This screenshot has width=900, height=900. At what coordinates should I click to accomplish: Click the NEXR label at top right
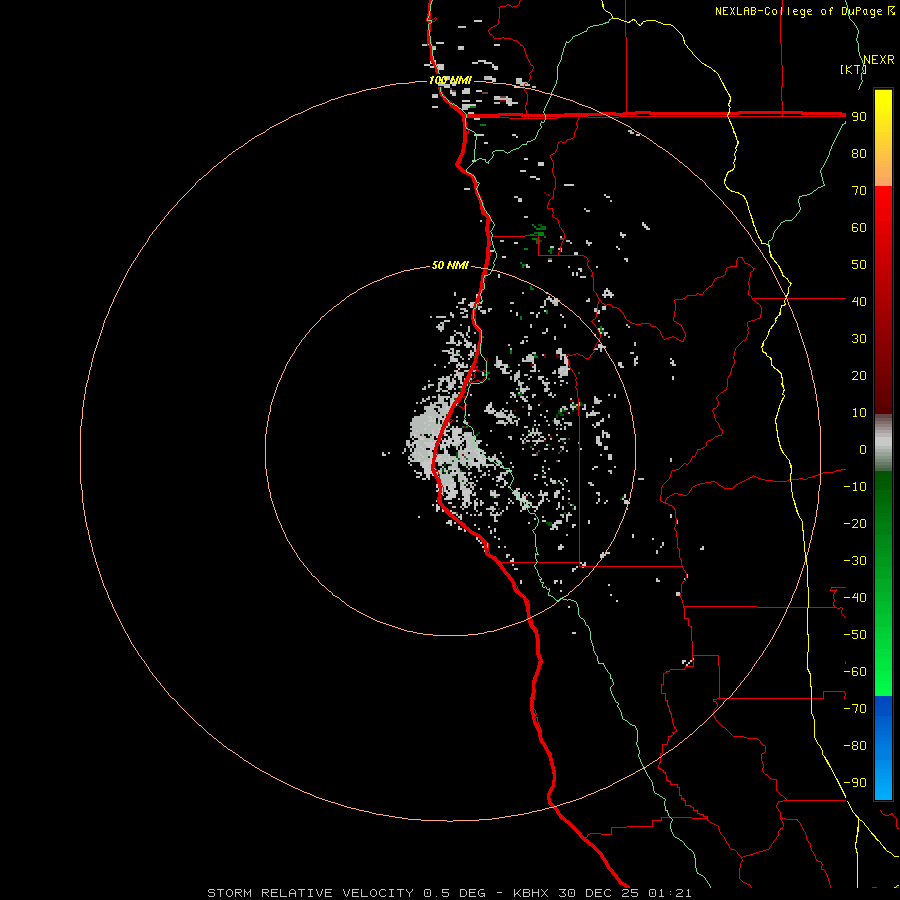click(879, 60)
